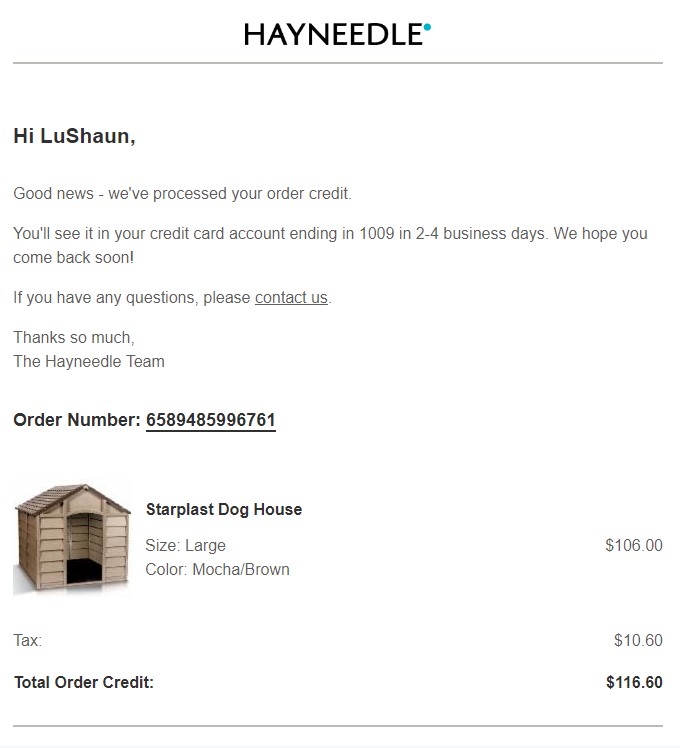Click the If you have any questions text
Screen dimensions: 680x748
click(x=132, y=298)
